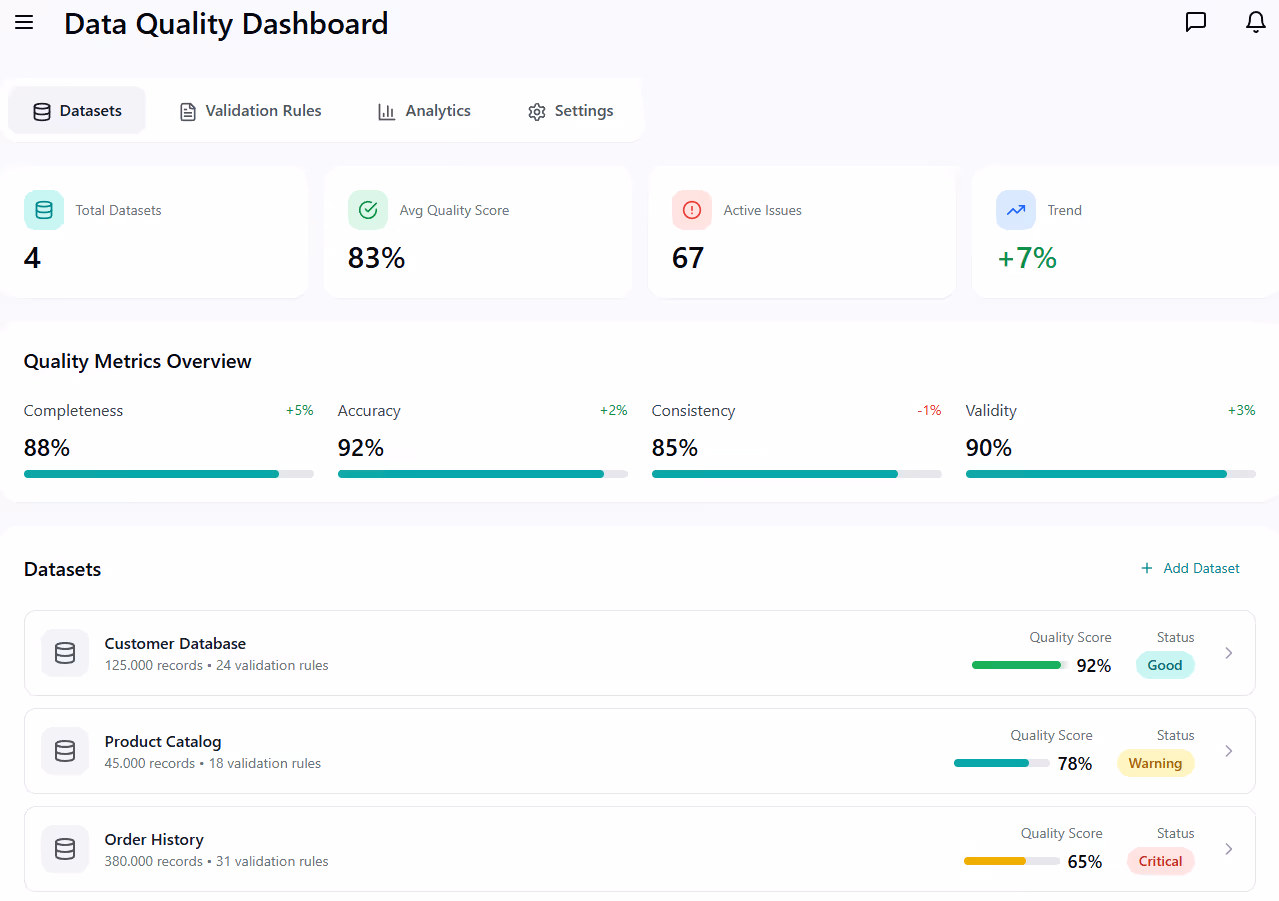Click the Add Dataset button
Screen dimensions: 1279x901
[x=1189, y=568]
